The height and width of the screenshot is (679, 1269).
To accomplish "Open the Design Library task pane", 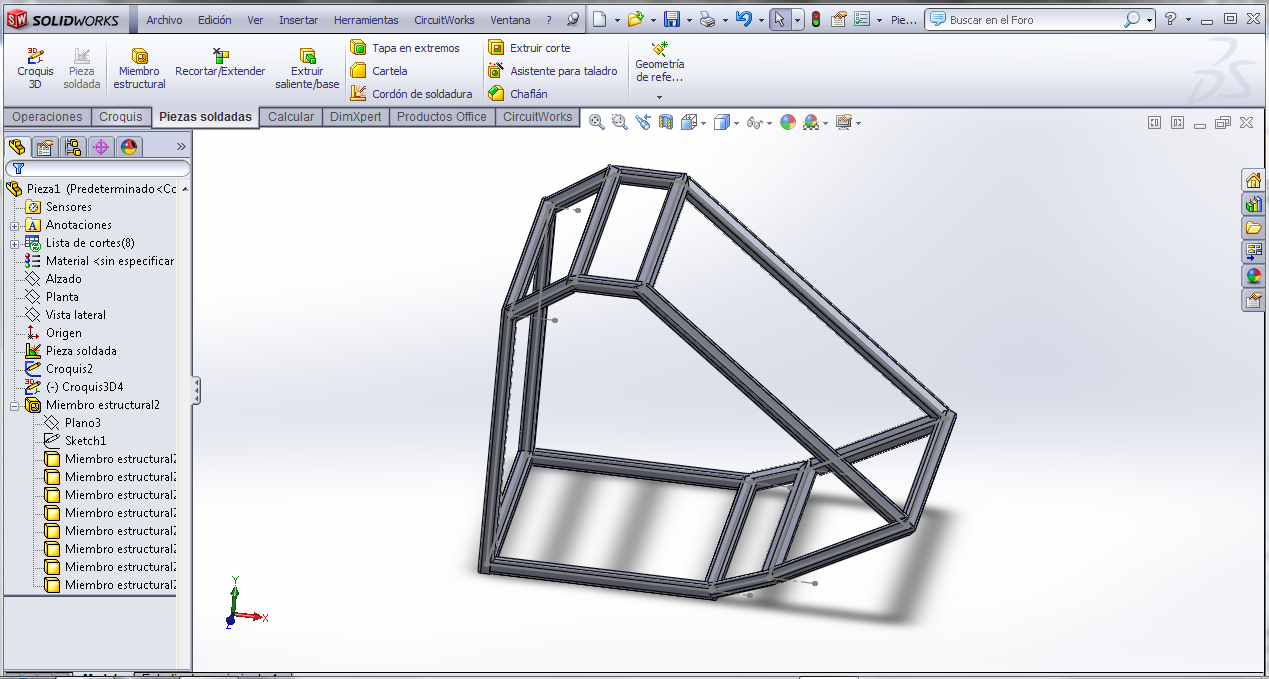I will tap(1253, 204).
